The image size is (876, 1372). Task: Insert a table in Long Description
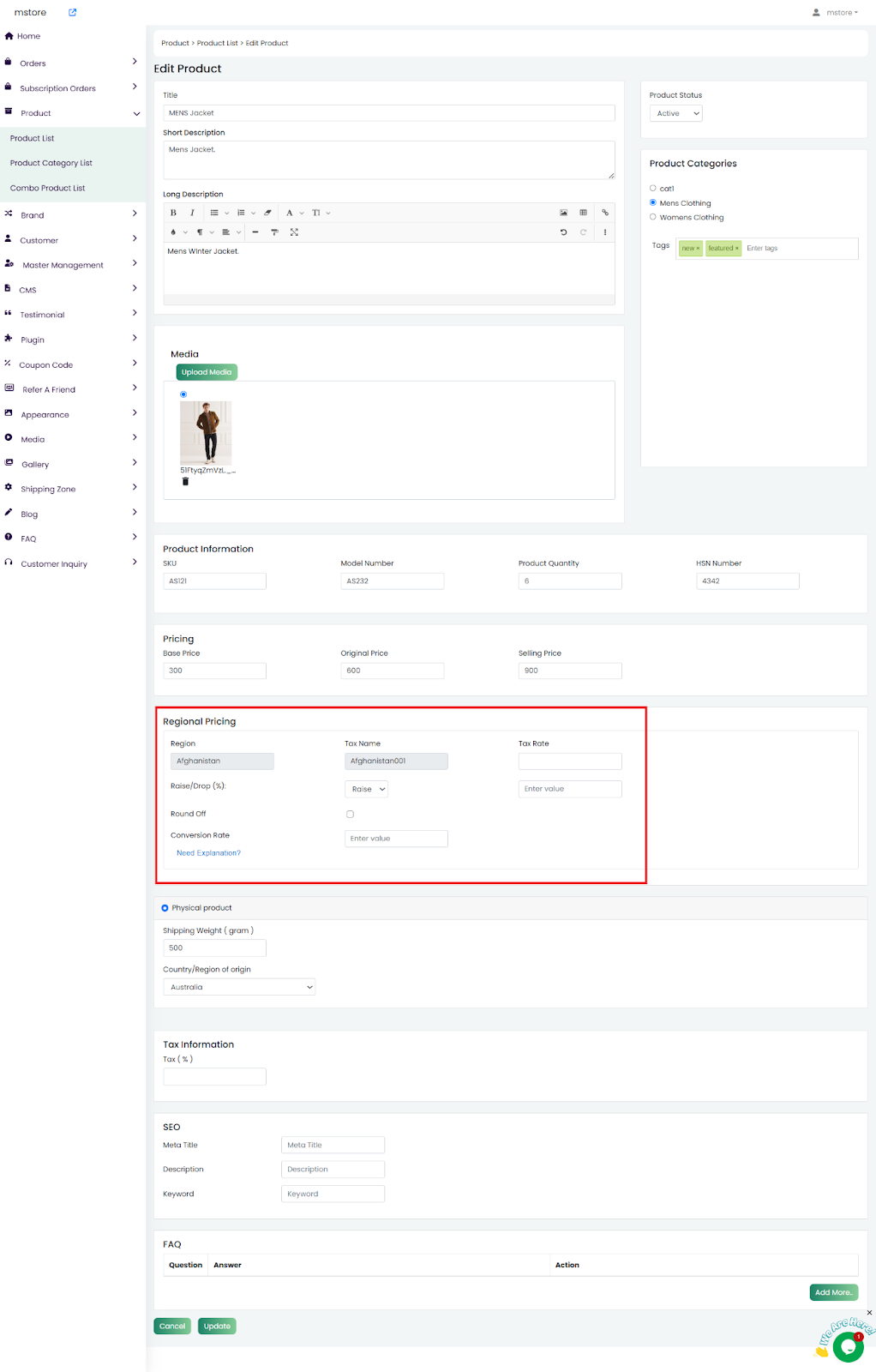coord(583,213)
